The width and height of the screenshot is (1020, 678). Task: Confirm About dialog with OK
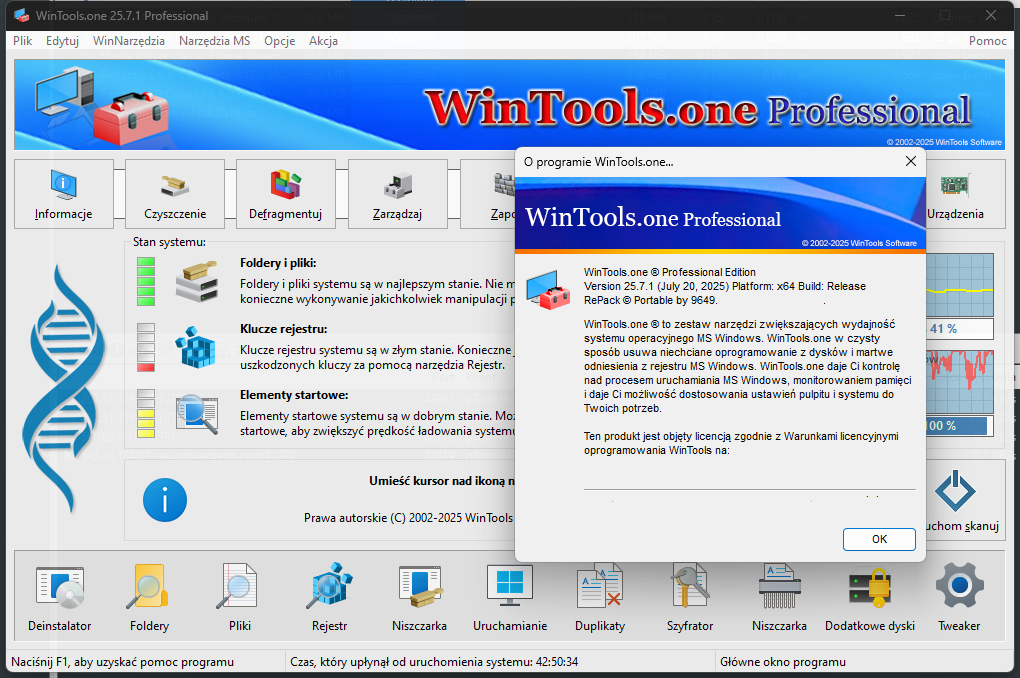pyautogui.click(x=879, y=539)
